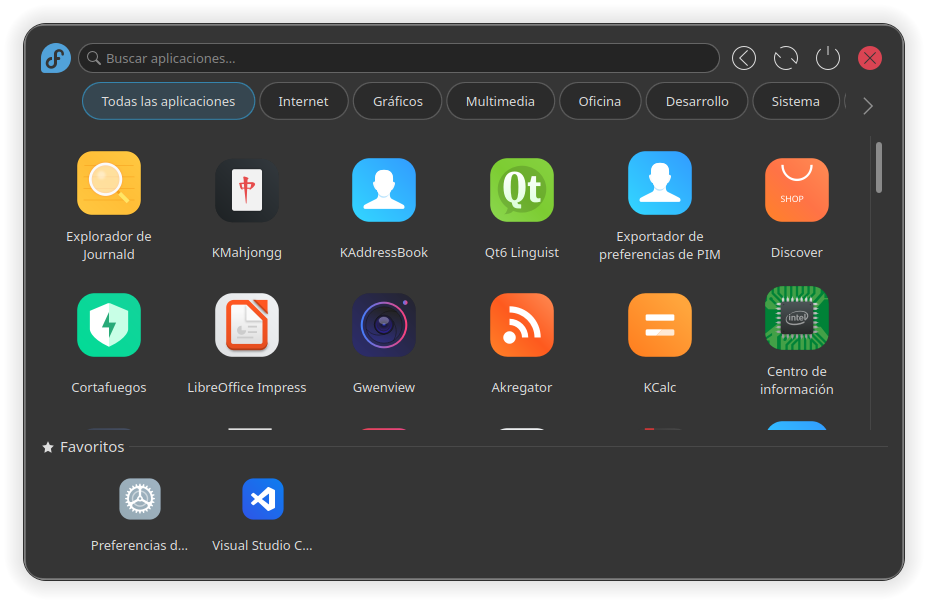Switch to Sistema category
The image size is (928, 604).
[796, 101]
